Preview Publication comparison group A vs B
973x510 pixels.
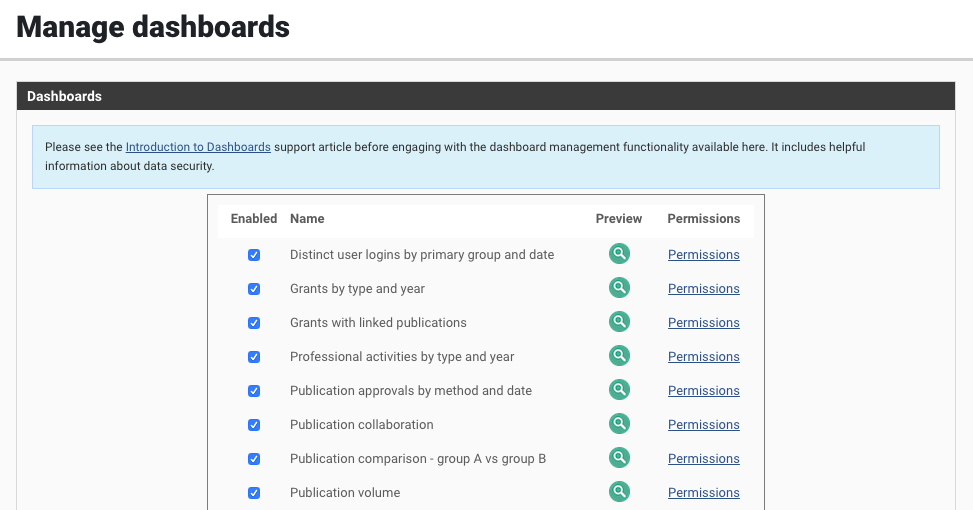[620, 458]
